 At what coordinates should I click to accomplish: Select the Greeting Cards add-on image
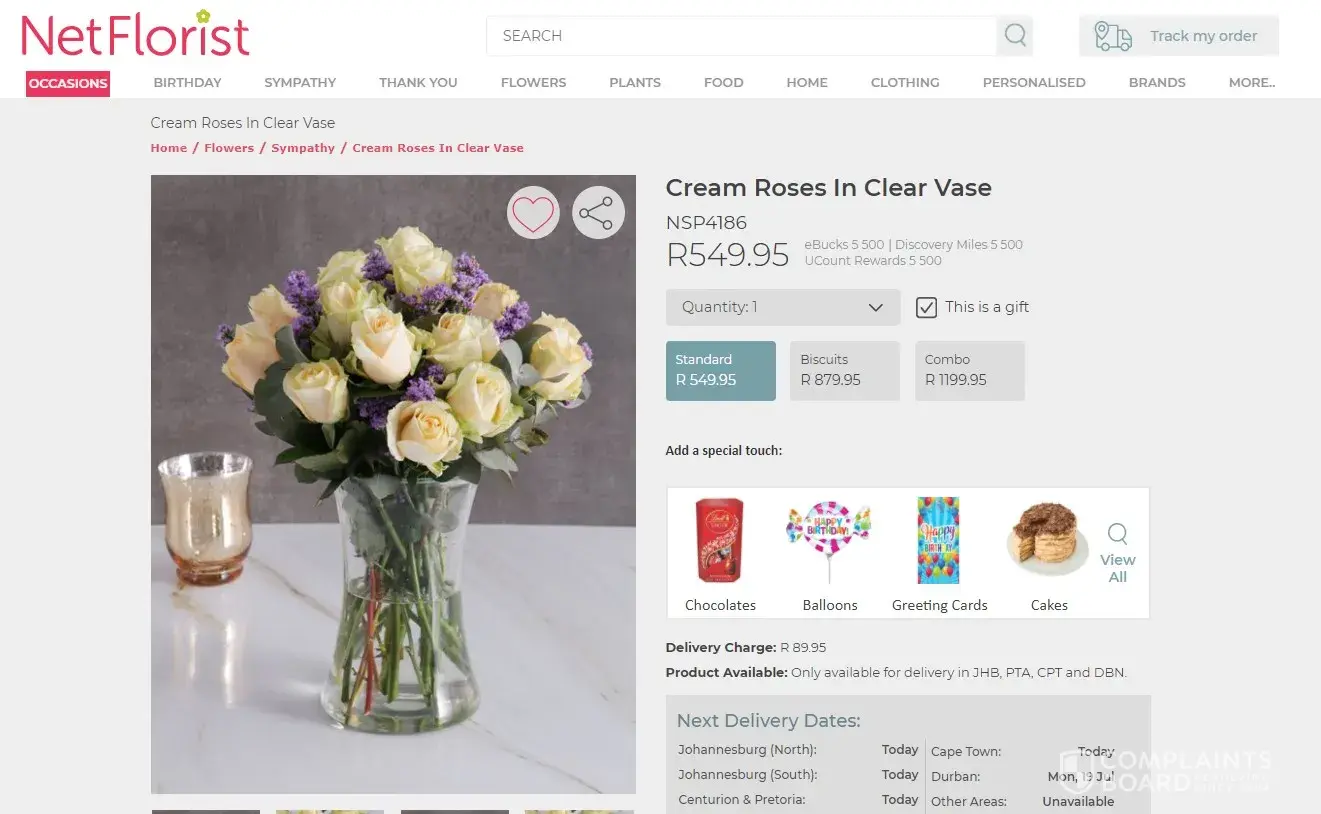click(x=938, y=540)
